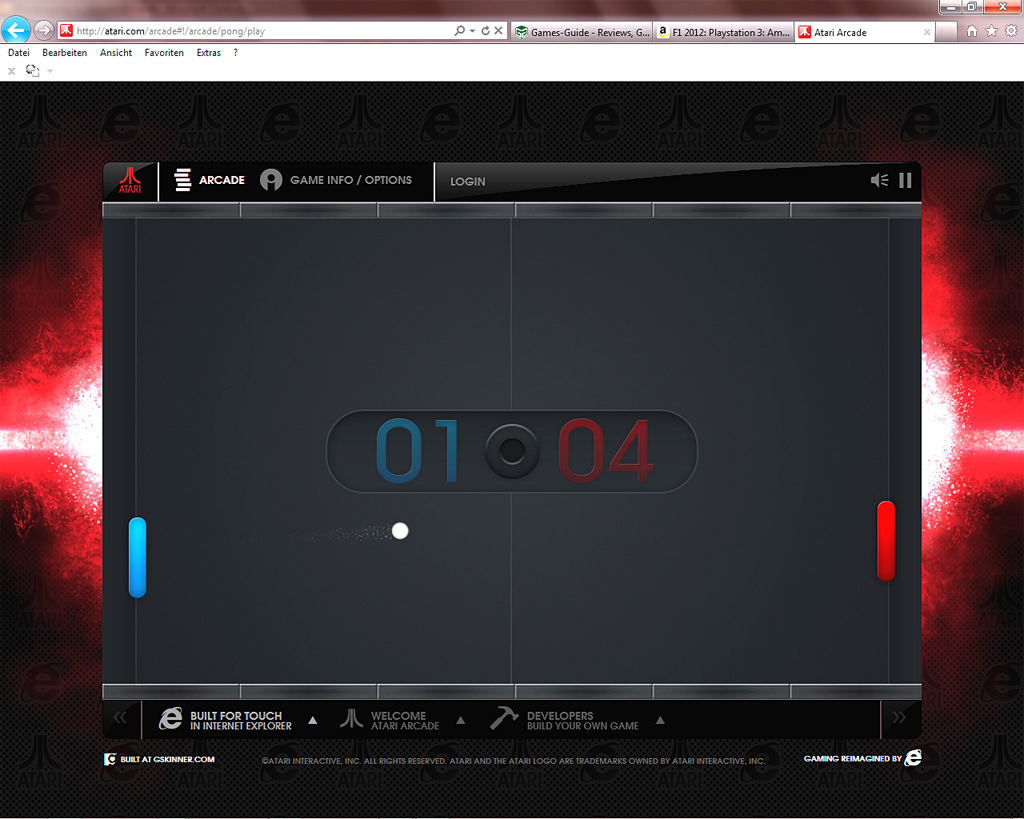Click the blue left paddle

pyautogui.click(x=137, y=557)
